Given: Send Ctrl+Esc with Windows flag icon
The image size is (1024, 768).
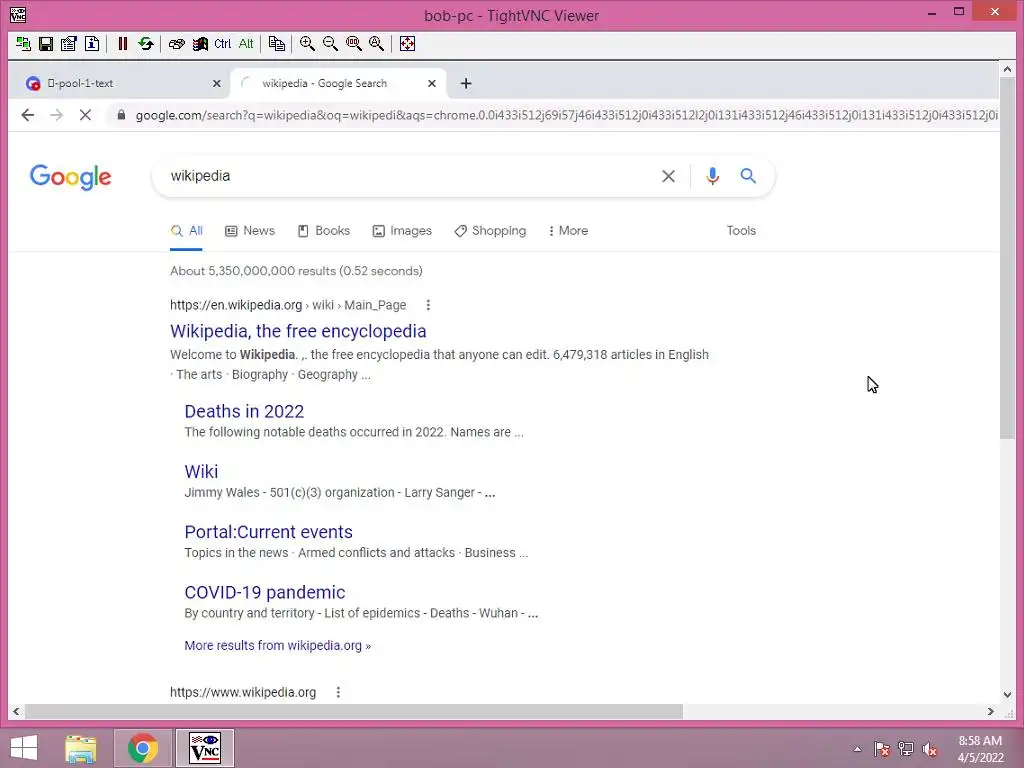Looking at the screenshot, I should [200, 44].
